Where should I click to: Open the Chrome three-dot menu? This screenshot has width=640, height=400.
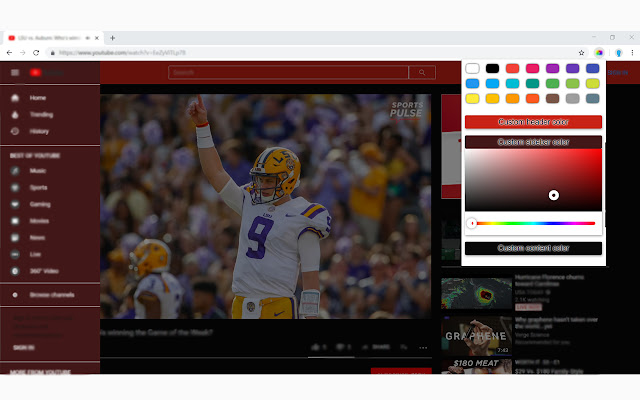tap(631, 52)
